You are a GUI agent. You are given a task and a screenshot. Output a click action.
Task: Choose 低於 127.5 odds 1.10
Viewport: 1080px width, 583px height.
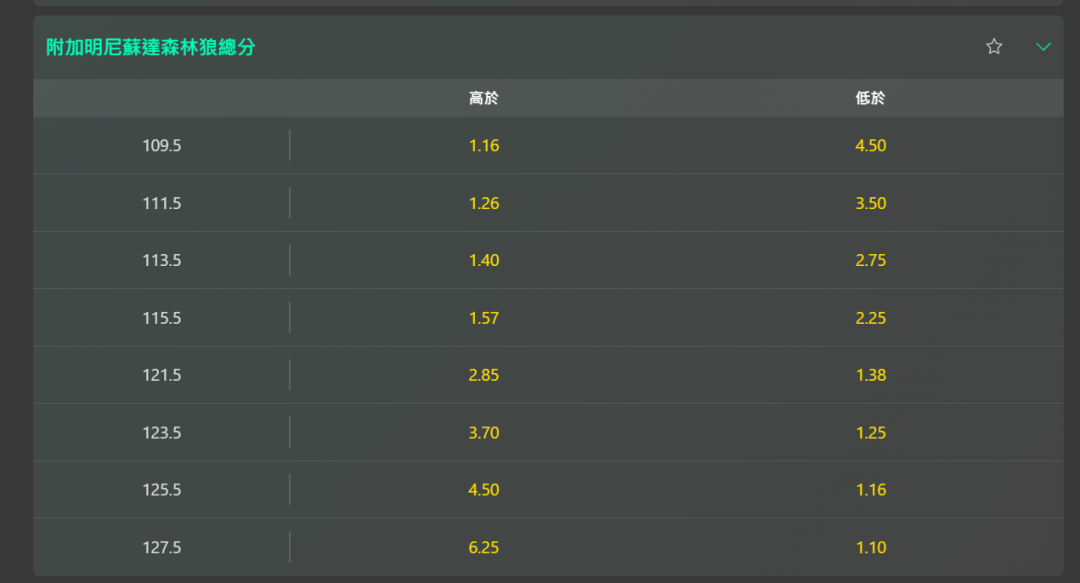[x=870, y=548]
